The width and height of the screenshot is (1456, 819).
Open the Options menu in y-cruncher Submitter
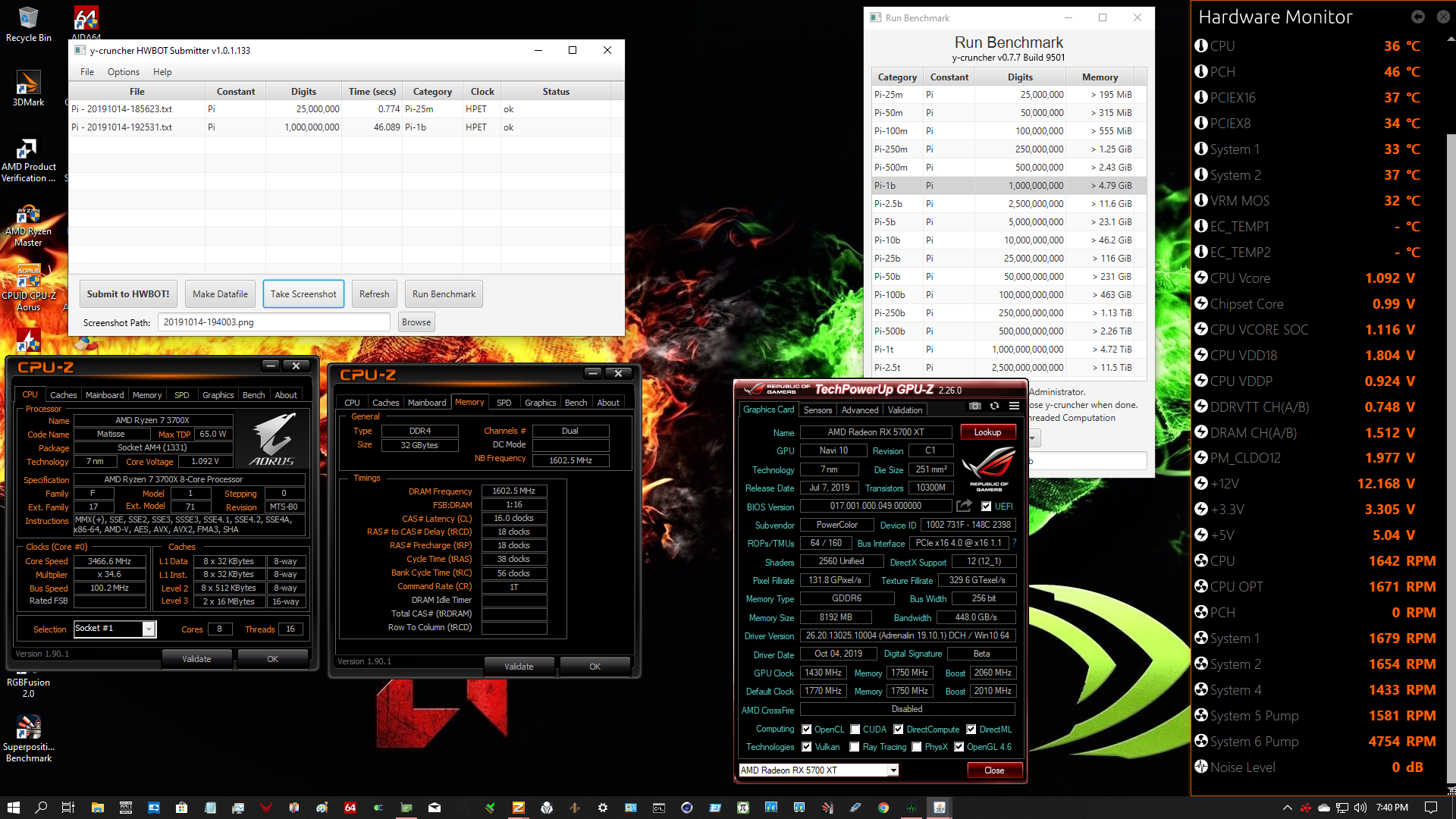click(124, 72)
